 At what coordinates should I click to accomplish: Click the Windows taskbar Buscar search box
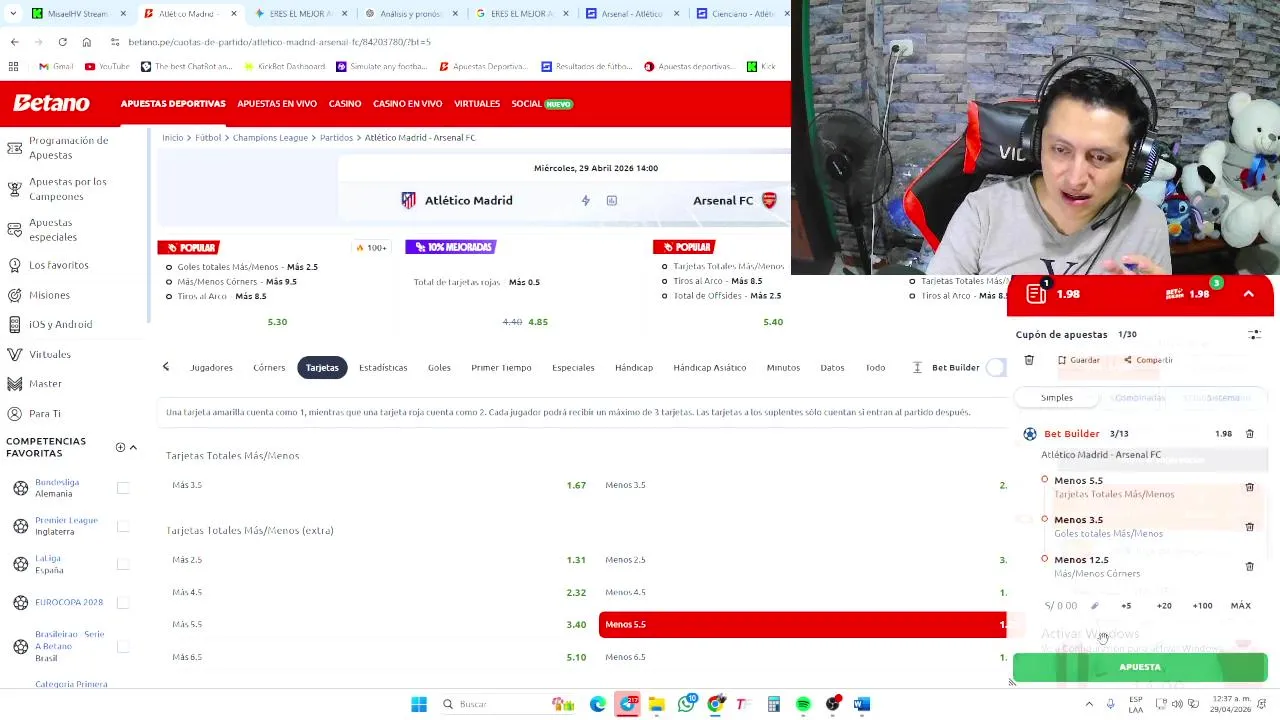pyautogui.click(x=490, y=705)
